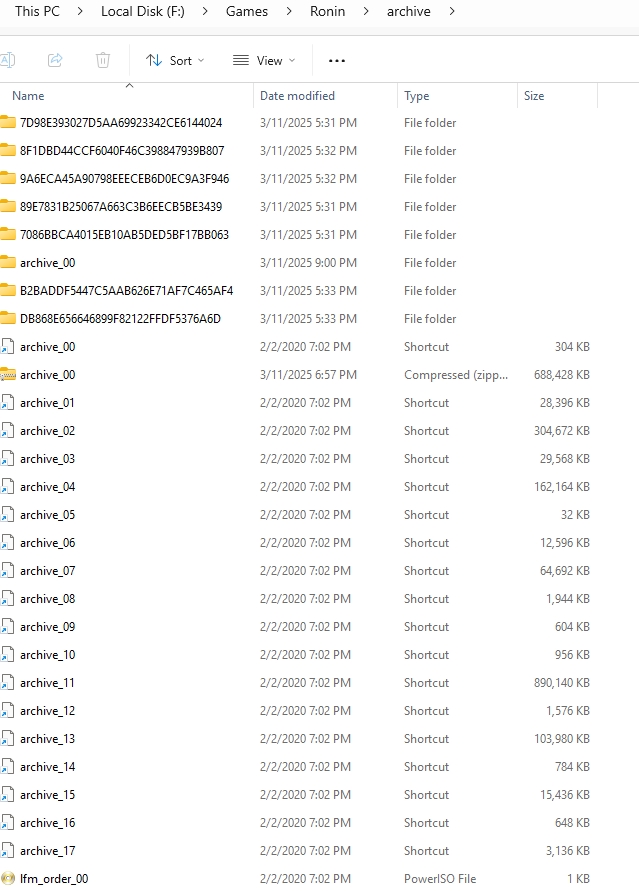This screenshot has height=891, width=639.
Task: Go to This PC in breadcrumb
Action: (x=37, y=11)
